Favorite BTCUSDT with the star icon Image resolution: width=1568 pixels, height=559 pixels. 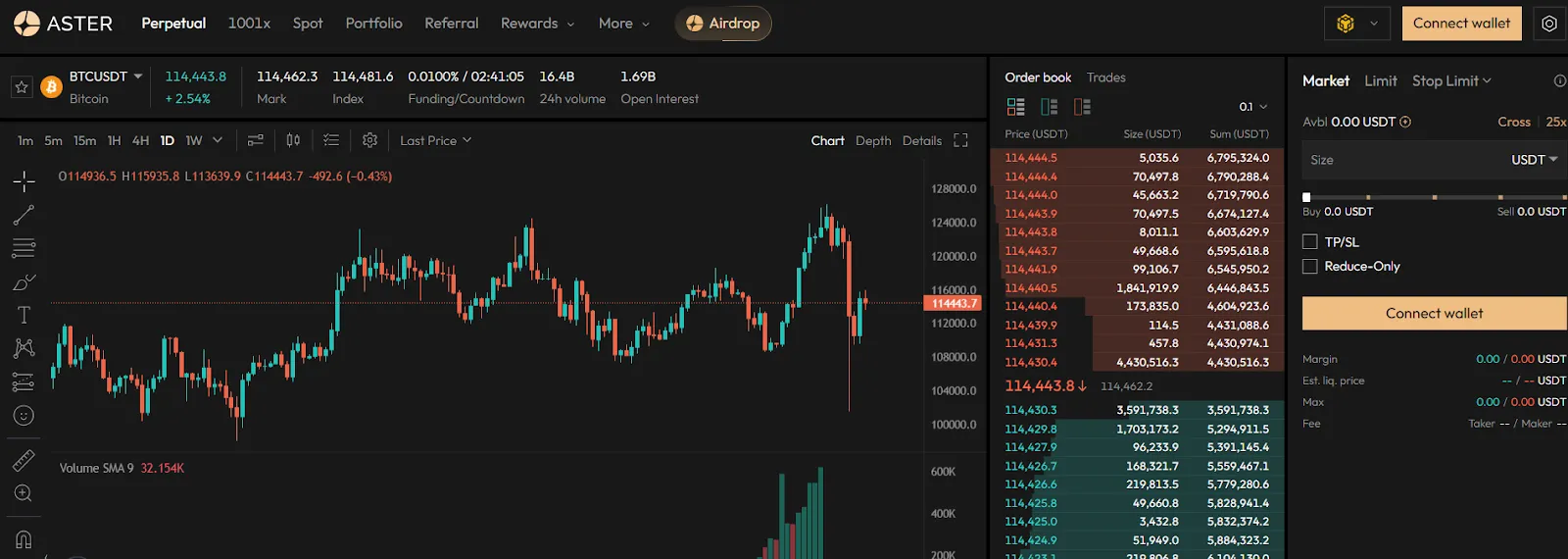(x=22, y=87)
